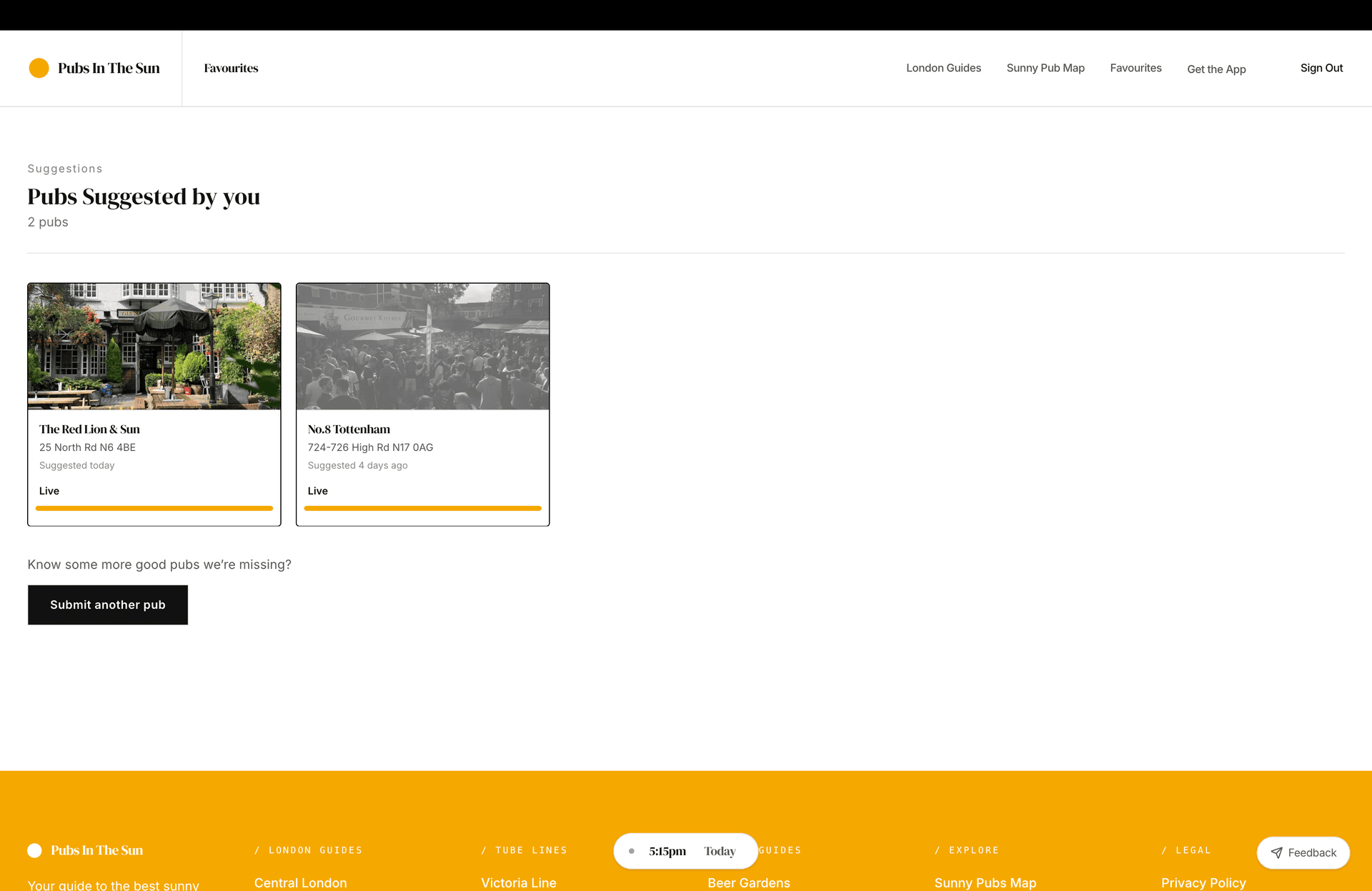Open the Central London guide link

(300, 882)
